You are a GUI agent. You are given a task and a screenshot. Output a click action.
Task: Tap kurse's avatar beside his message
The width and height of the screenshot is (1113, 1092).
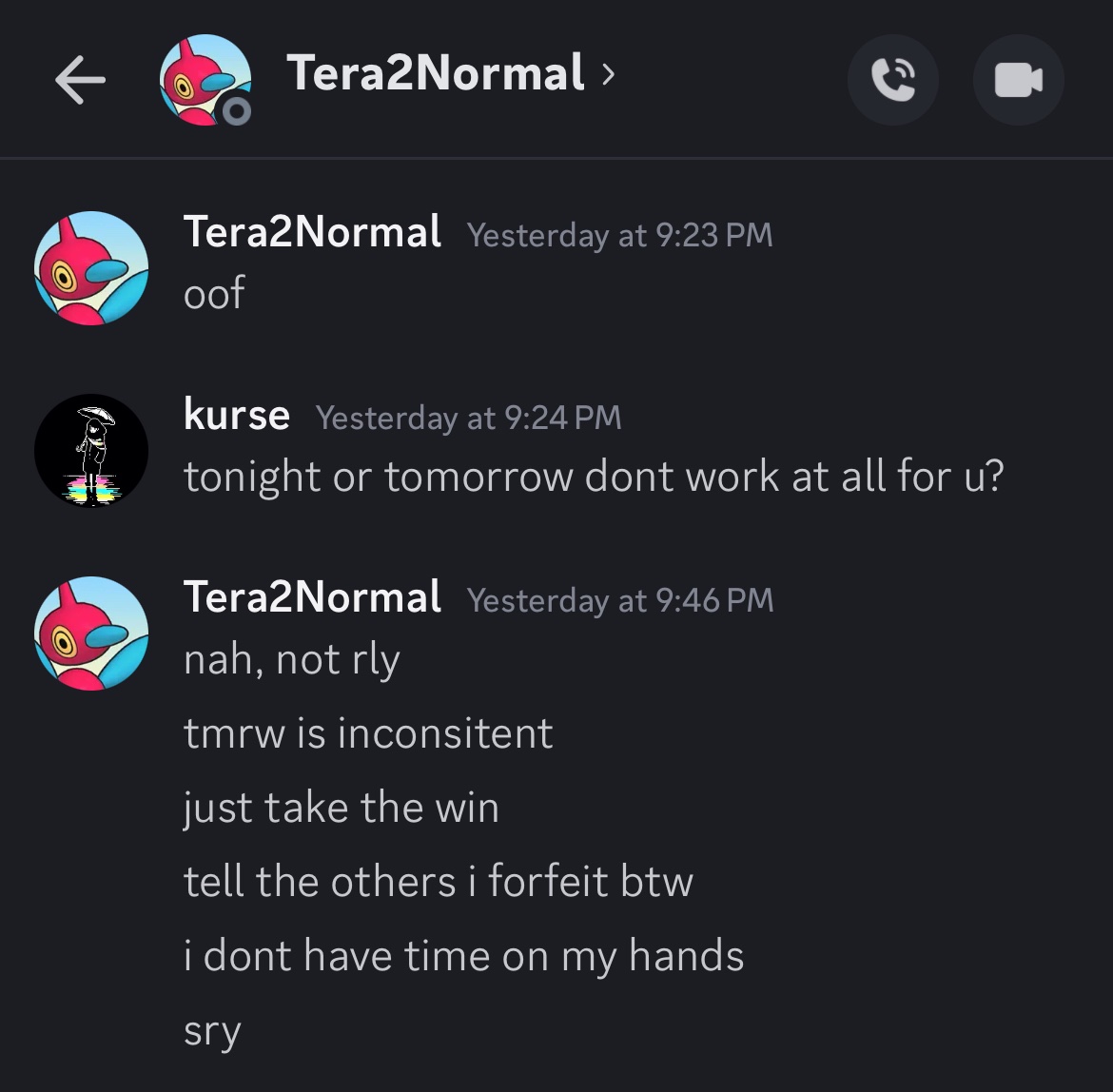(x=91, y=451)
